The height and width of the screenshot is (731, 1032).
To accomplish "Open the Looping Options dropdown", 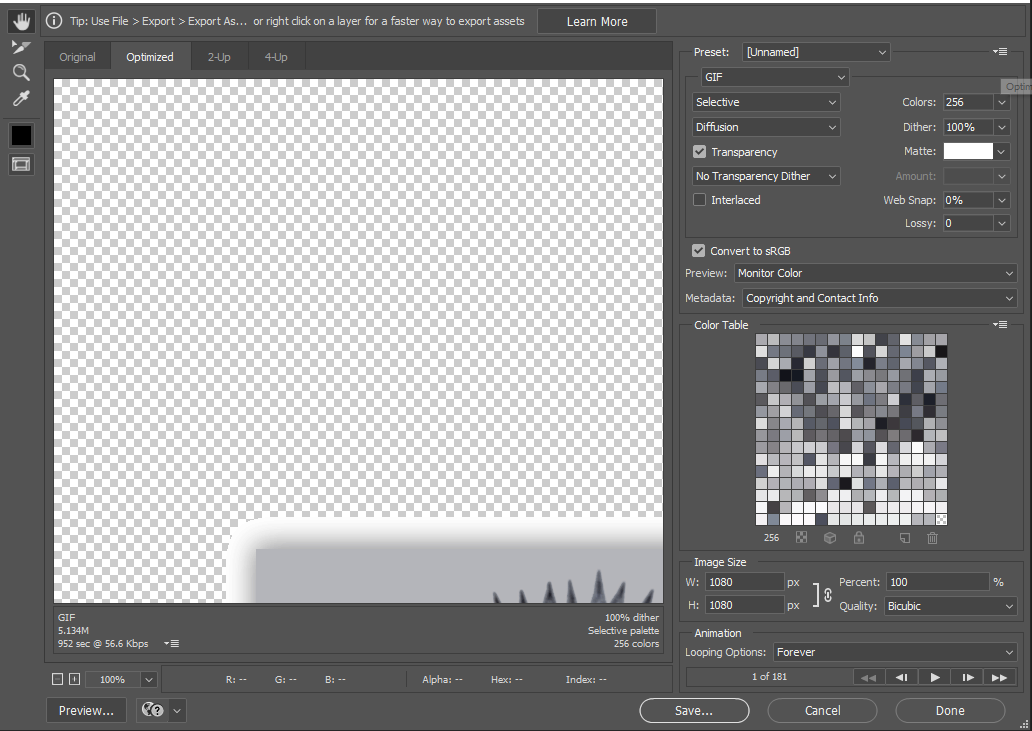I will click(895, 651).
